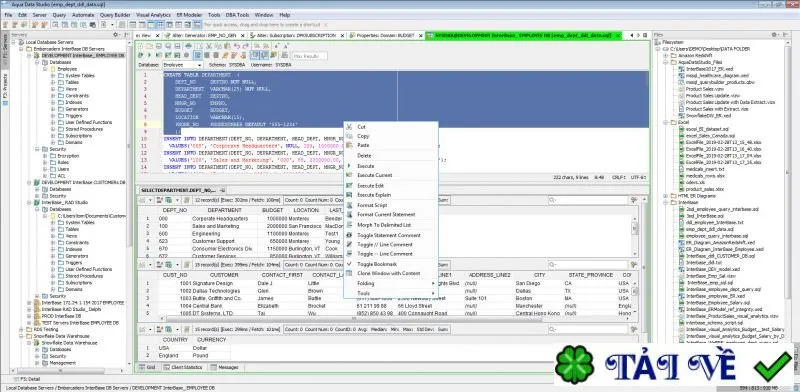Open the Messages tab

[x=224, y=368]
